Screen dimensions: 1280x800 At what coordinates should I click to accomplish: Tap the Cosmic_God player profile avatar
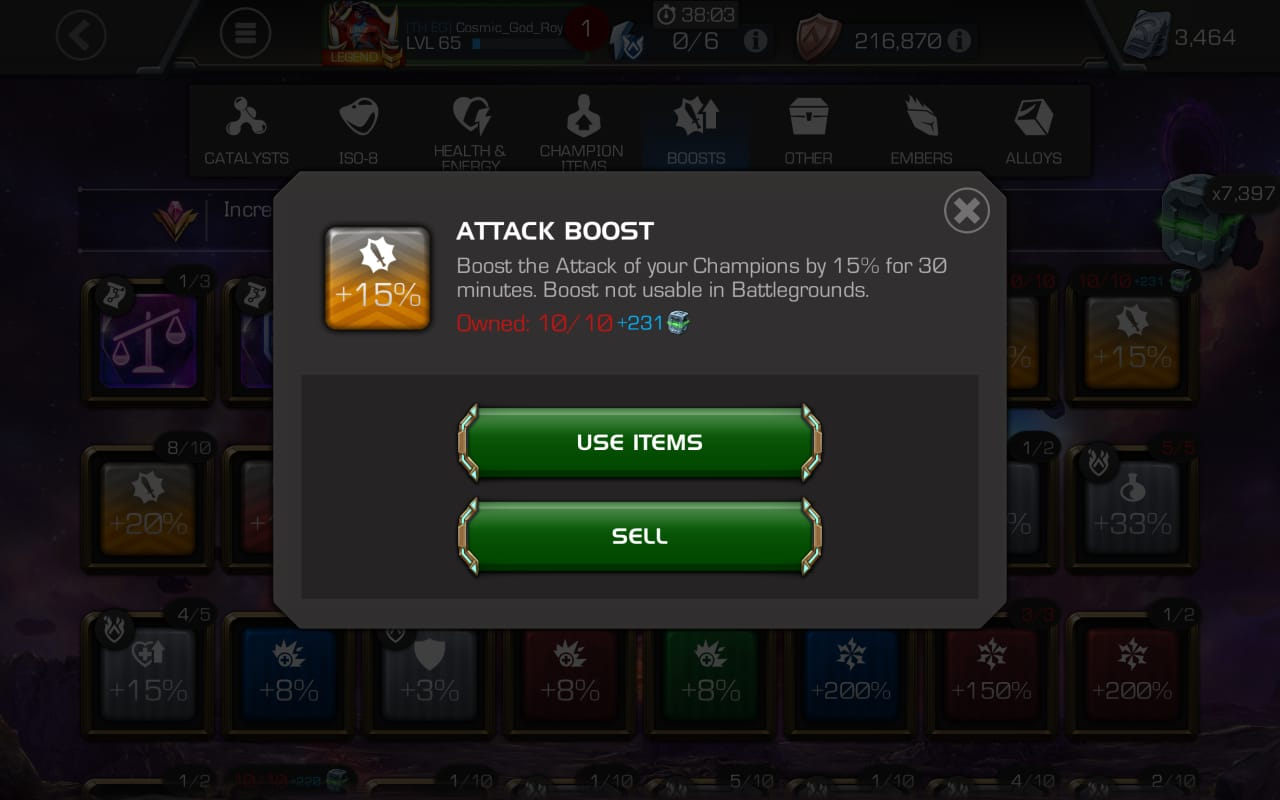(362, 35)
